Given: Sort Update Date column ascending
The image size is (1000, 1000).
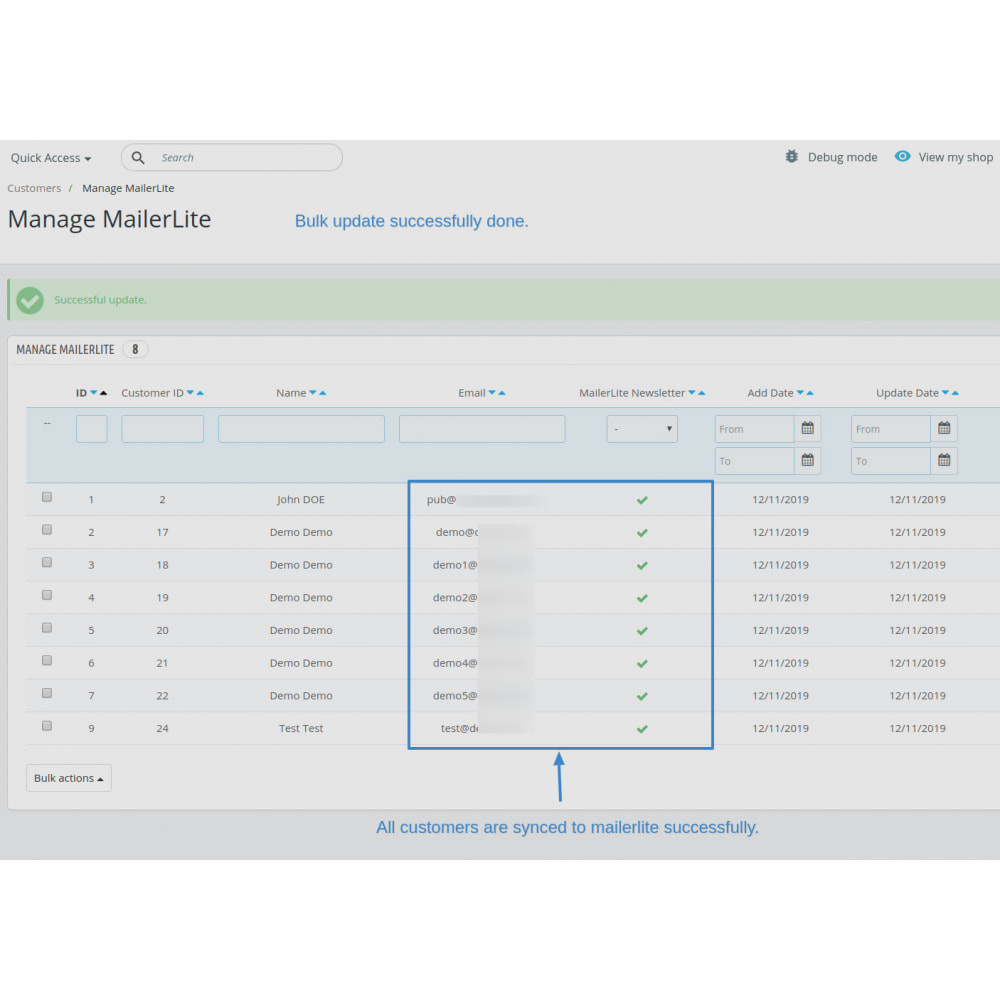Looking at the screenshot, I should pos(955,393).
